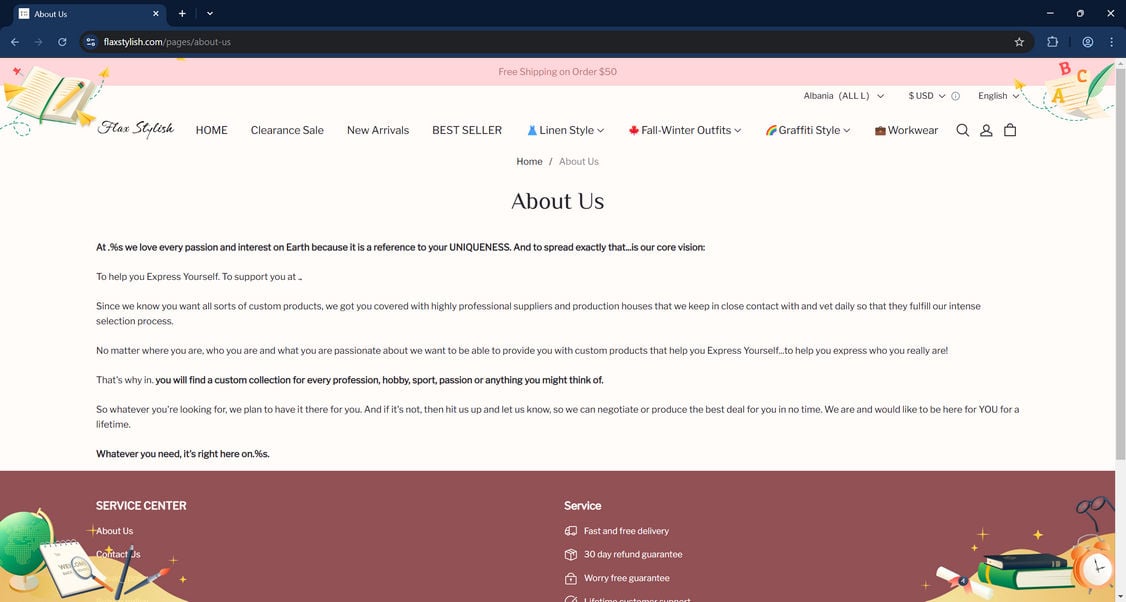
Task: Open the browser extensions puzzle icon
Action: [x=1053, y=42]
